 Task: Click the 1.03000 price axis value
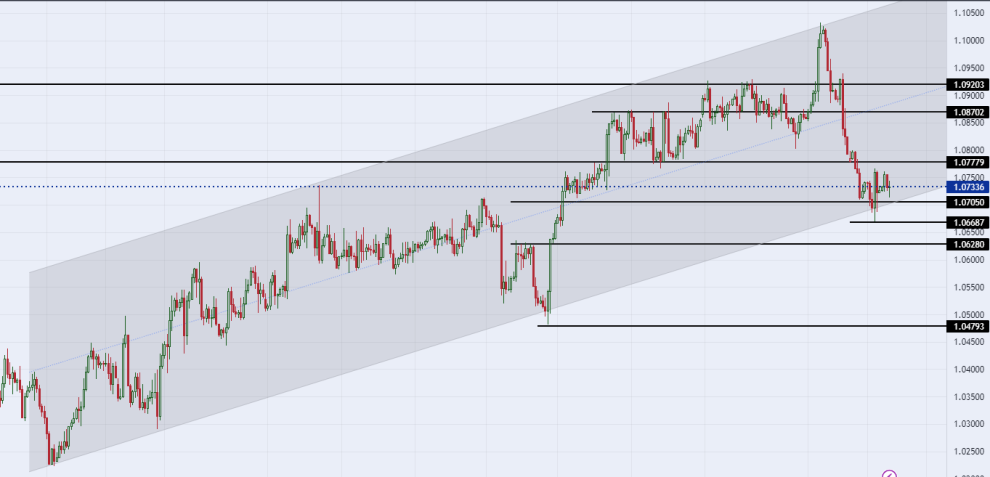969,424
